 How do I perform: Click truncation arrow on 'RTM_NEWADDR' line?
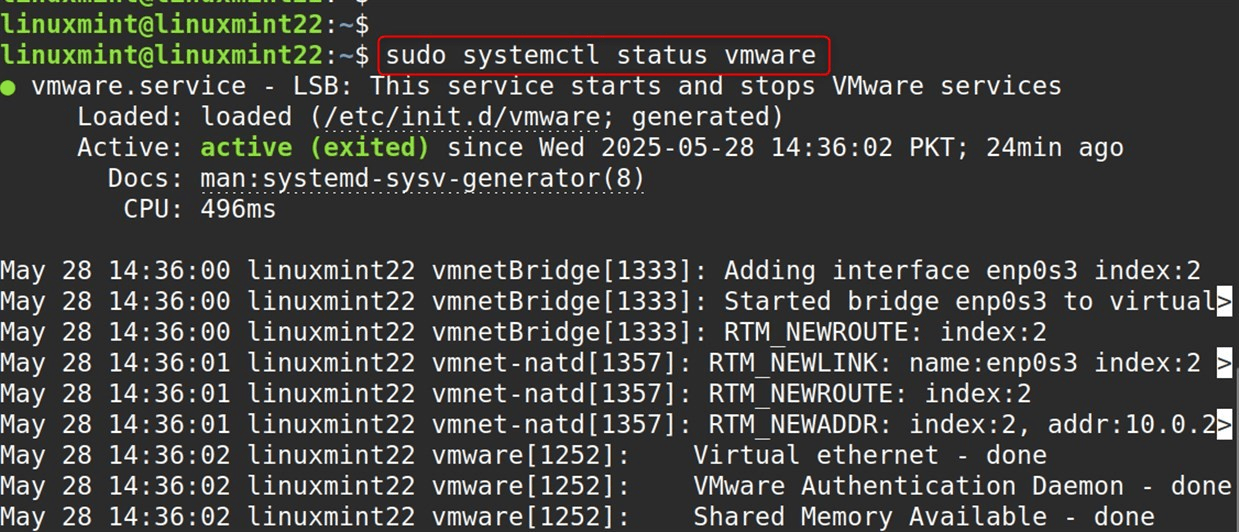1224,427
